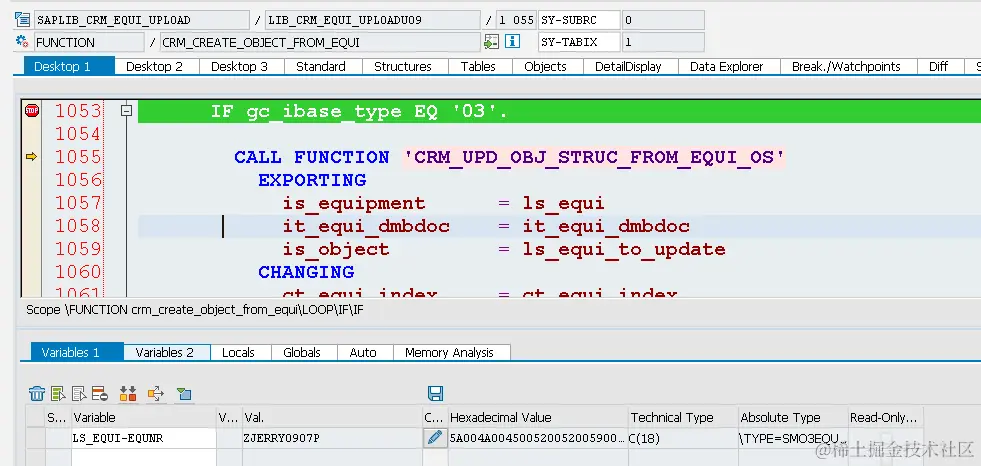Click the yellow current-line arrow at line 1055
Image resolution: width=981 pixels, height=466 pixels.
31,157
